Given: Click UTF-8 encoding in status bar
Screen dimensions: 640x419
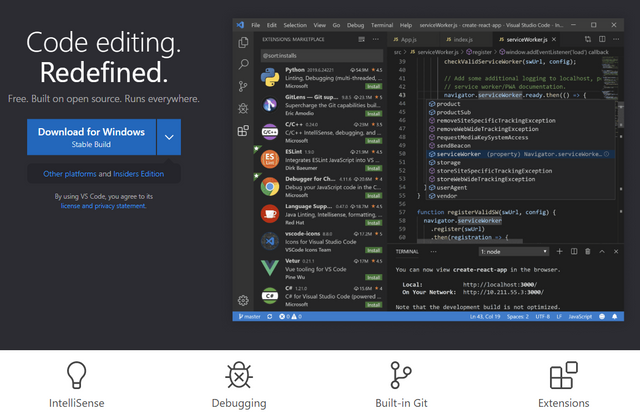Looking at the screenshot, I should (x=542, y=317).
